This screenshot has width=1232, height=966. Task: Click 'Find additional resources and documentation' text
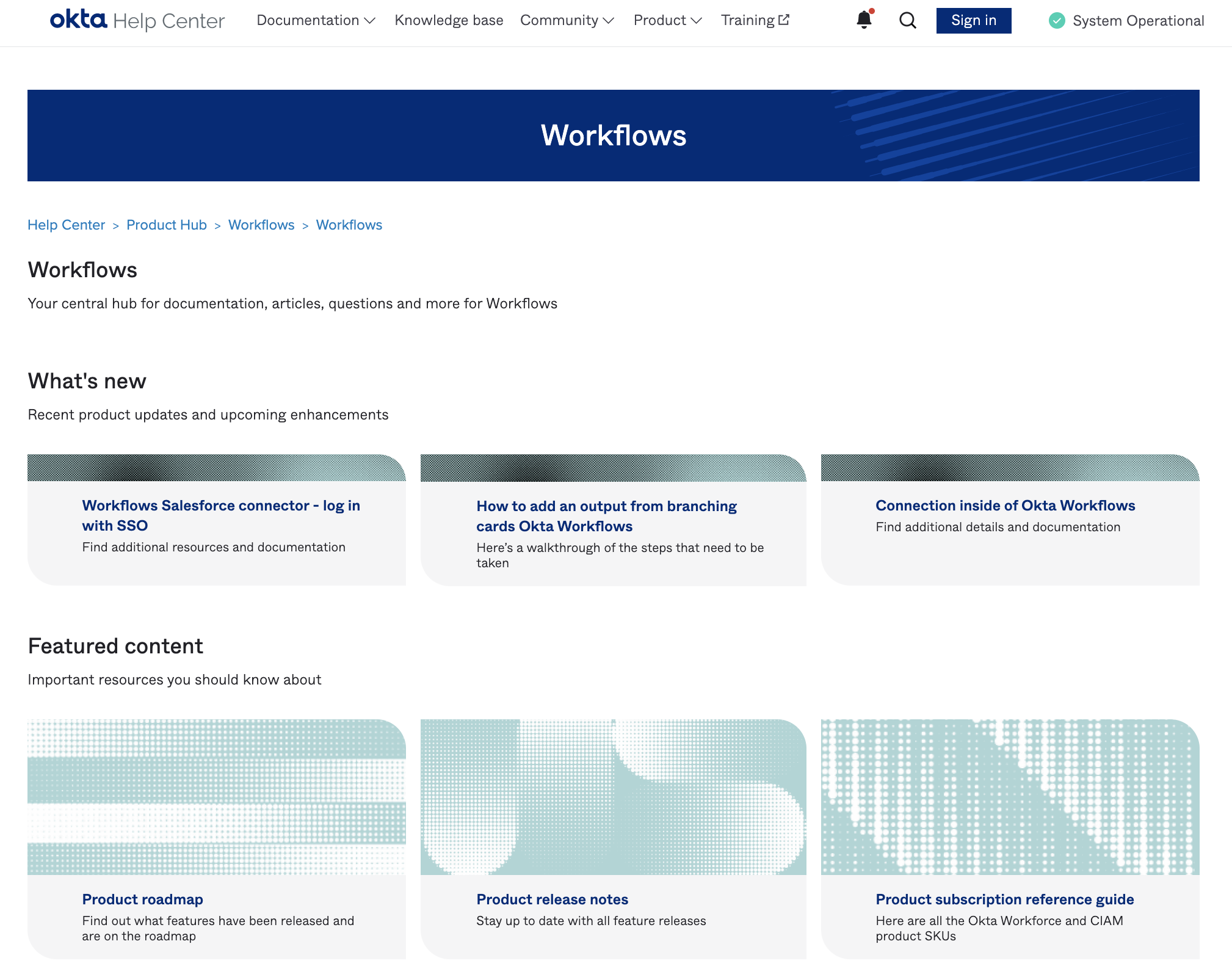tap(214, 547)
